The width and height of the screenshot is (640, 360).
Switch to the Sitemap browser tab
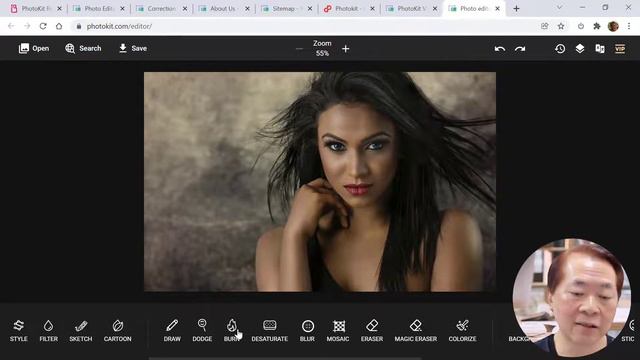286,9
